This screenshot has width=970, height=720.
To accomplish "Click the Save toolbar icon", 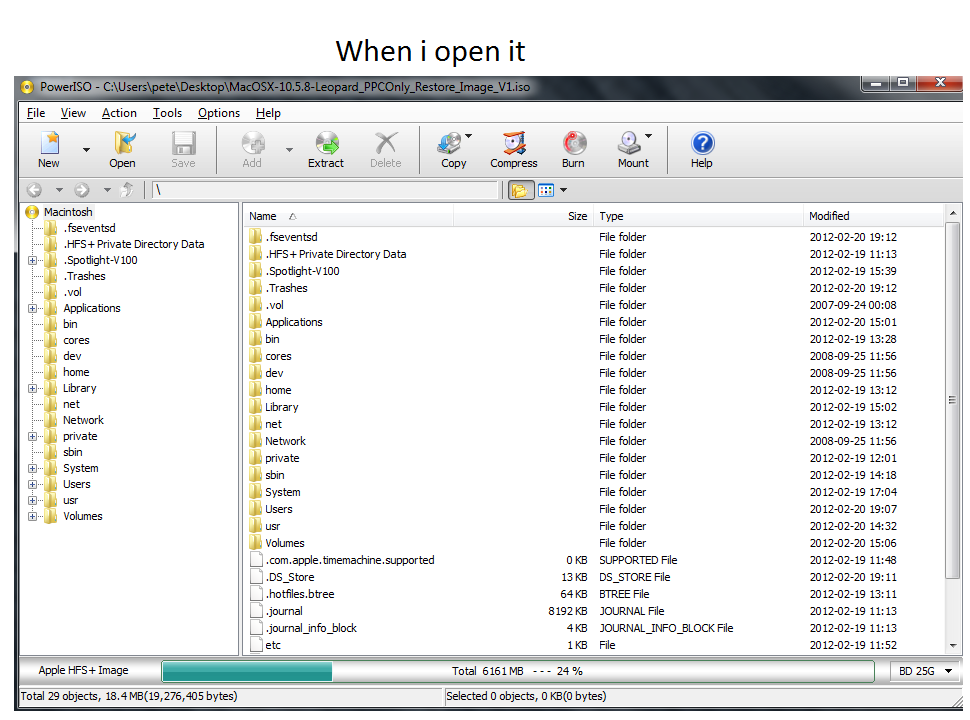I will pos(184,144).
